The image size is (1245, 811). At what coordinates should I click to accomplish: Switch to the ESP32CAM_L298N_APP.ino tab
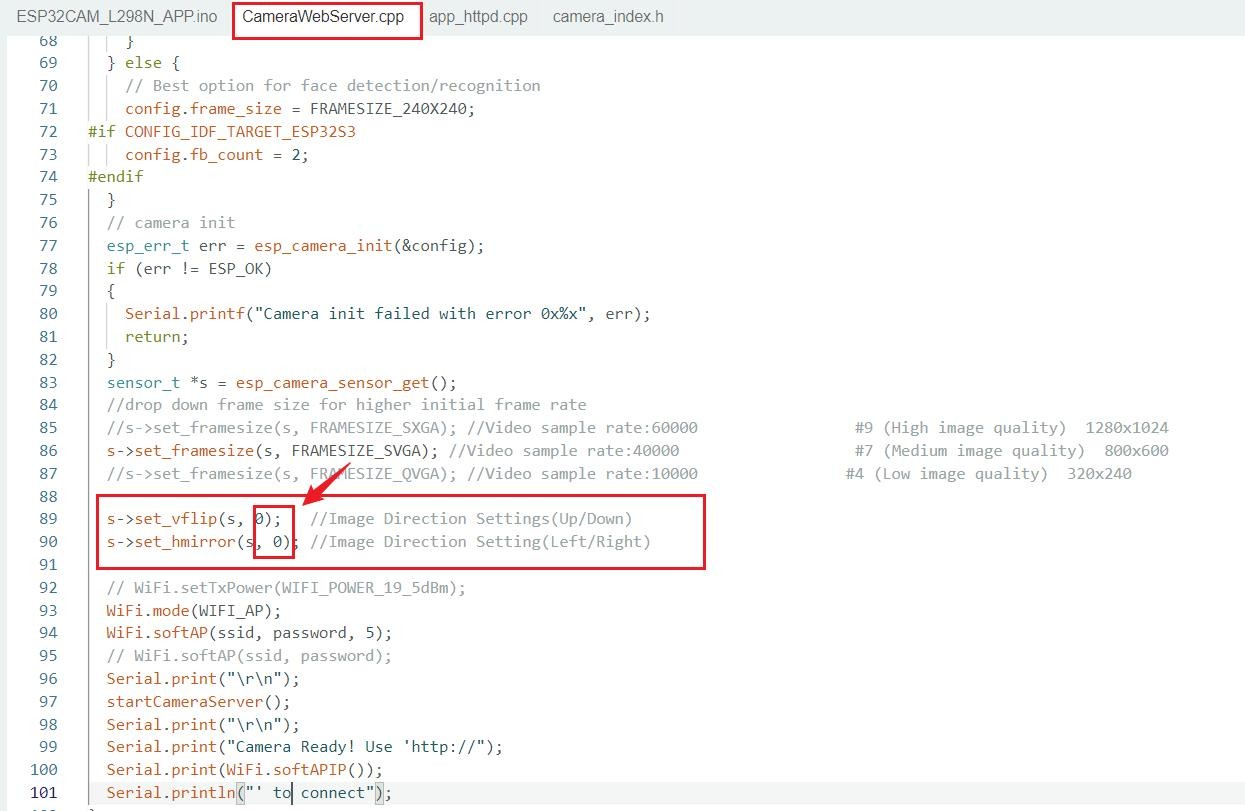coord(116,17)
